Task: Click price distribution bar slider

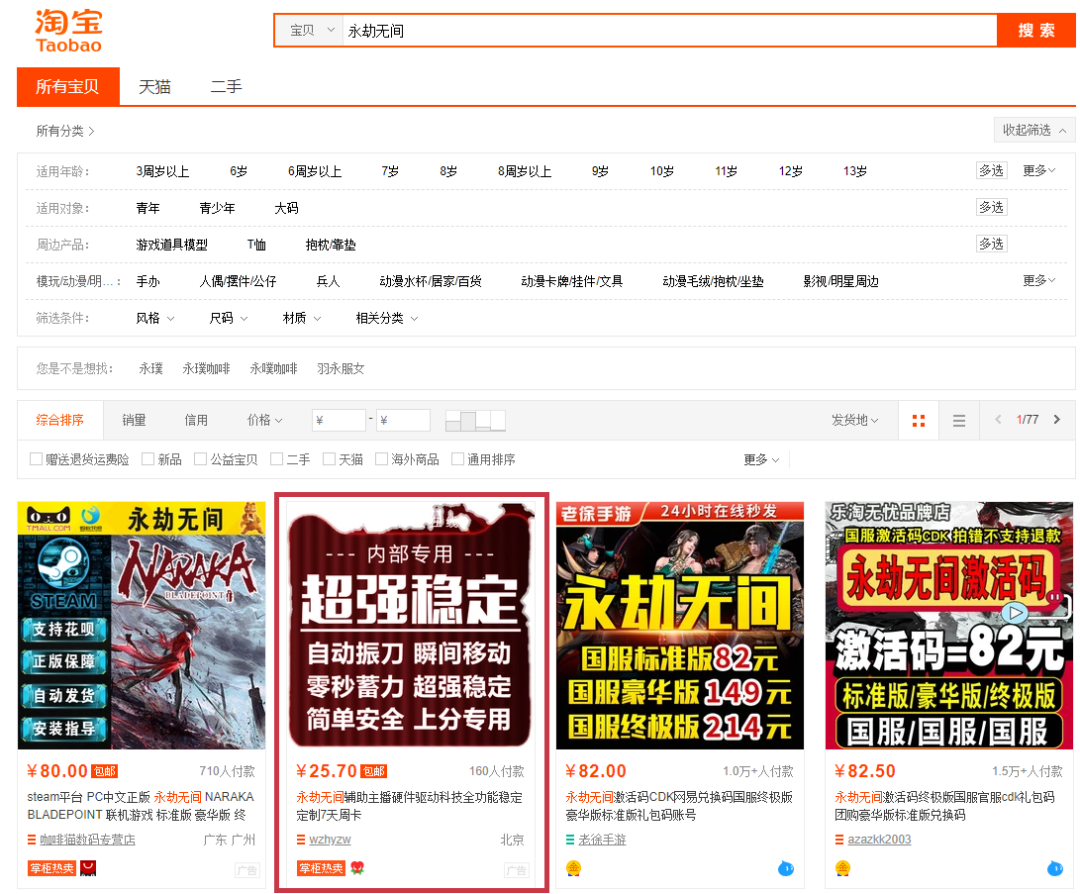Action: (x=475, y=420)
